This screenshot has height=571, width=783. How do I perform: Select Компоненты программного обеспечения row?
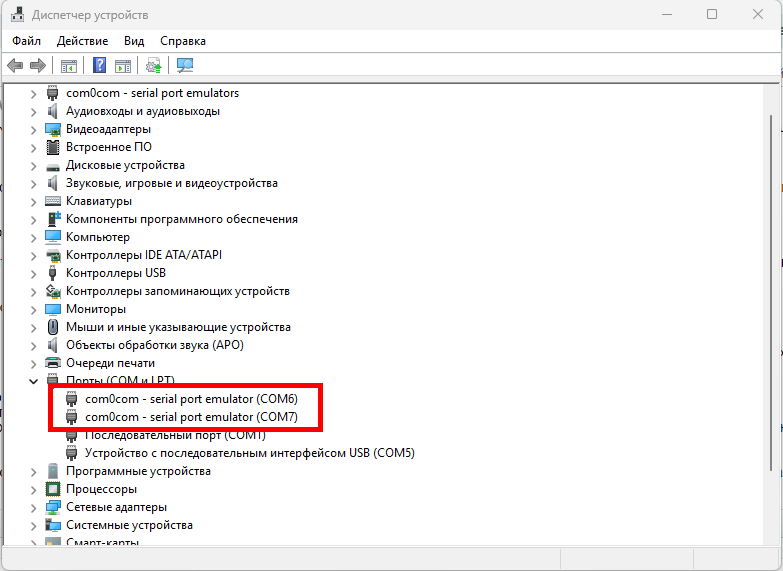(182, 219)
